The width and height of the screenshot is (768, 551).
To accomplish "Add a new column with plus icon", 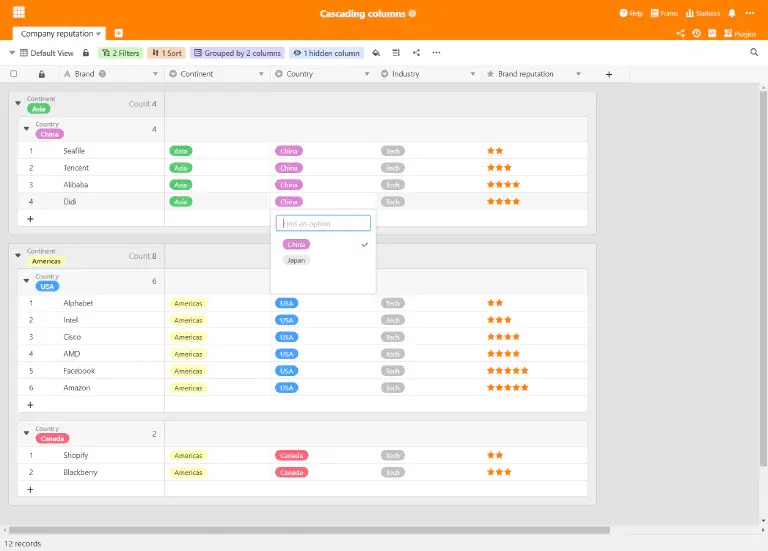I will [609, 74].
